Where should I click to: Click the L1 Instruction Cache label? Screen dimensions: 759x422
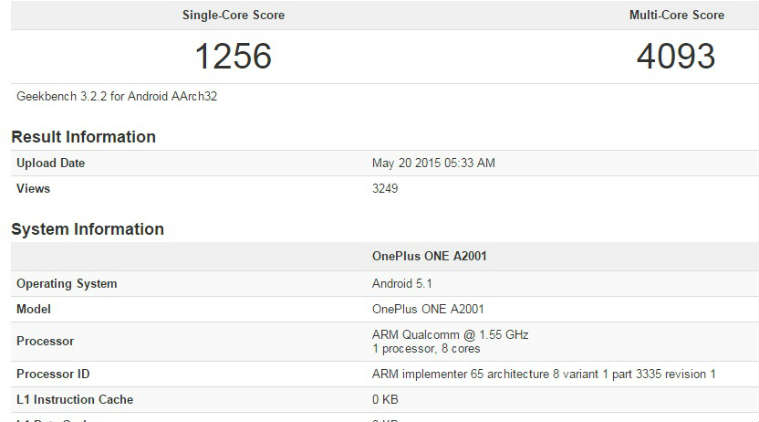(x=75, y=400)
